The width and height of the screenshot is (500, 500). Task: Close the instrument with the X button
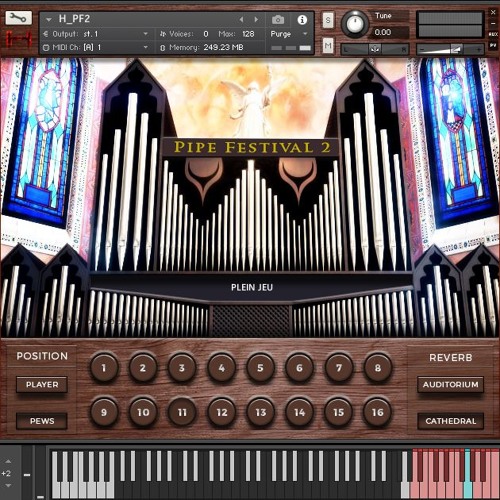(x=493, y=13)
